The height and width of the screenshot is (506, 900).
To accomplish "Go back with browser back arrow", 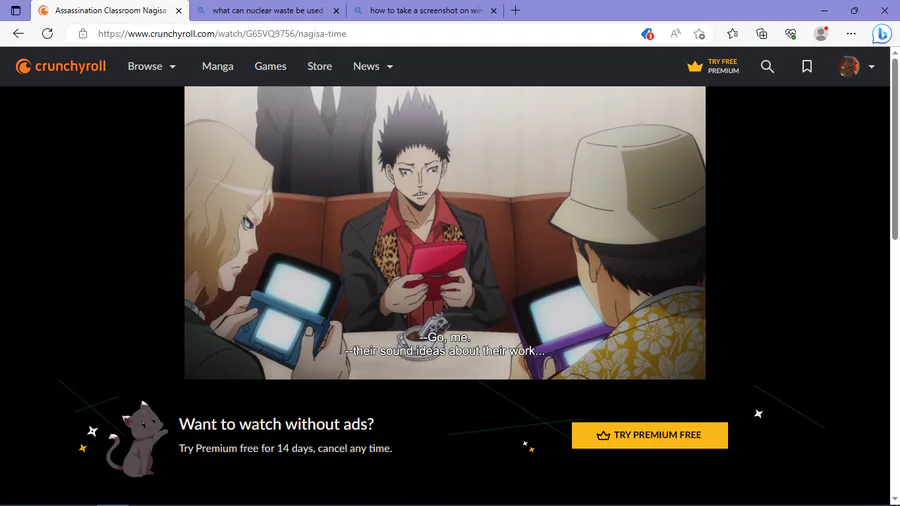I will click(x=18, y=34).
